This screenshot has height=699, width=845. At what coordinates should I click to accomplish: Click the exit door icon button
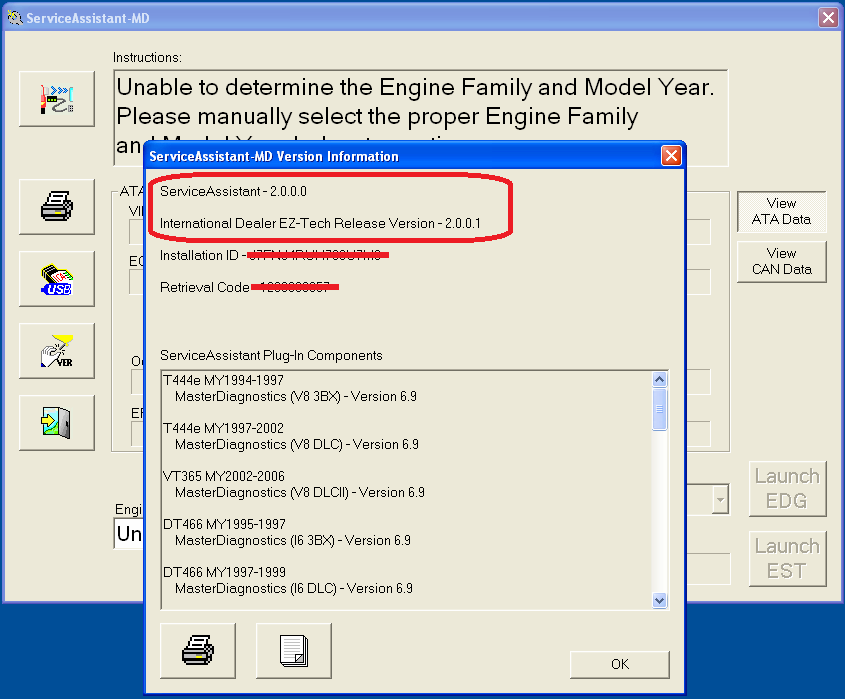coord(57,423)
